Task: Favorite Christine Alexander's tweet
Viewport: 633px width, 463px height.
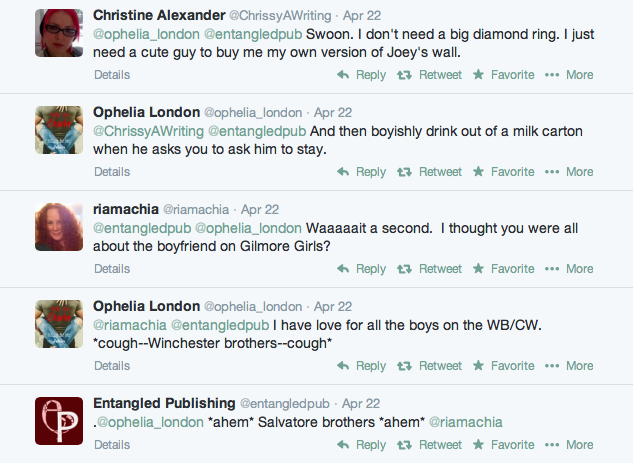Action: tap(503, 75)
